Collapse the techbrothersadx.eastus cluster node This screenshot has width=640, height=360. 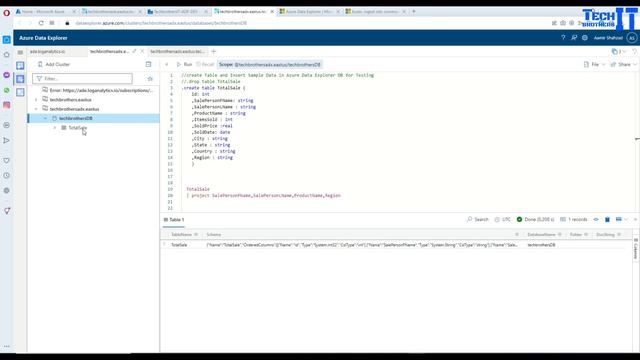coord(36,109)
